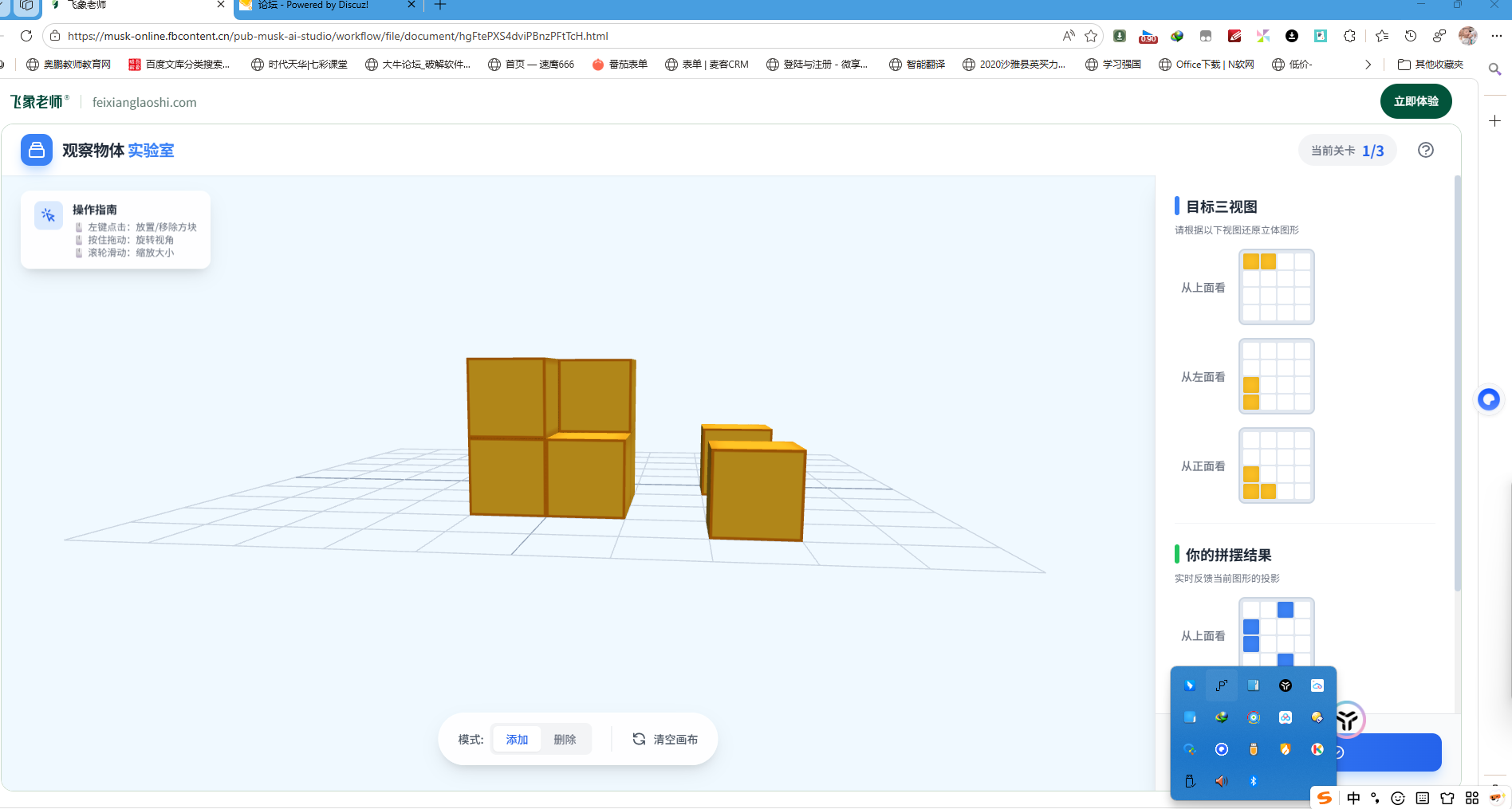Launch Internet Download Manager tray icon

(1223, 717)
